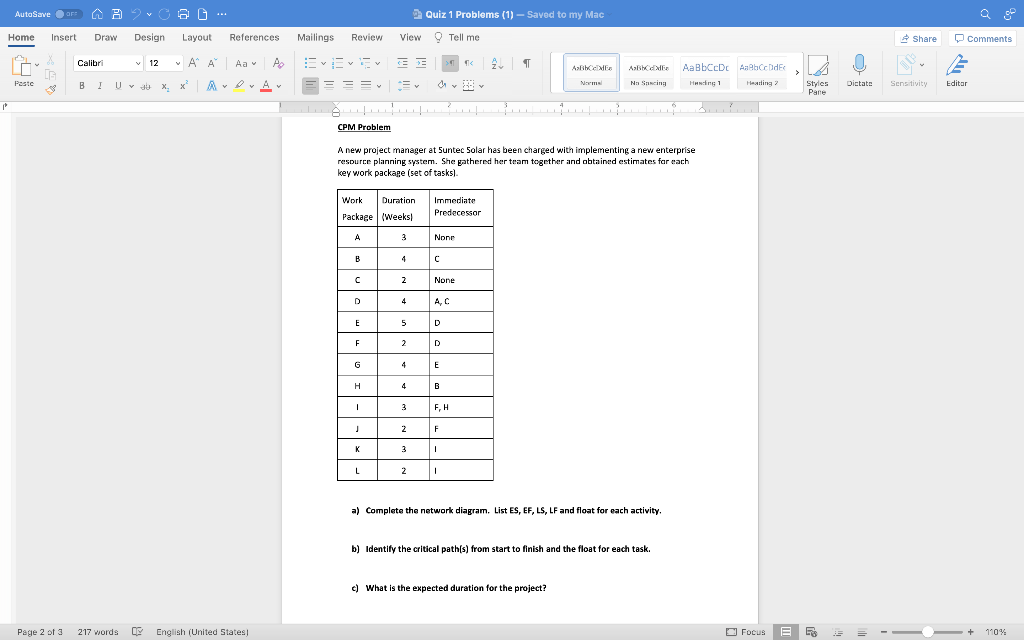1024x640 pixels.
Task: Toggle the AutoSave switch
Action: [x=68, y=14]
